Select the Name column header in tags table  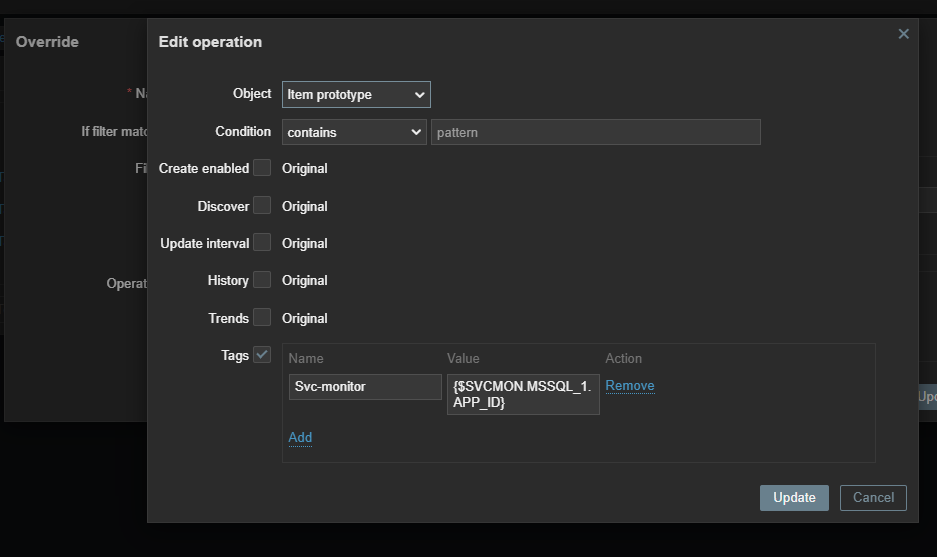pyautogui.click(x=306, y=359)
